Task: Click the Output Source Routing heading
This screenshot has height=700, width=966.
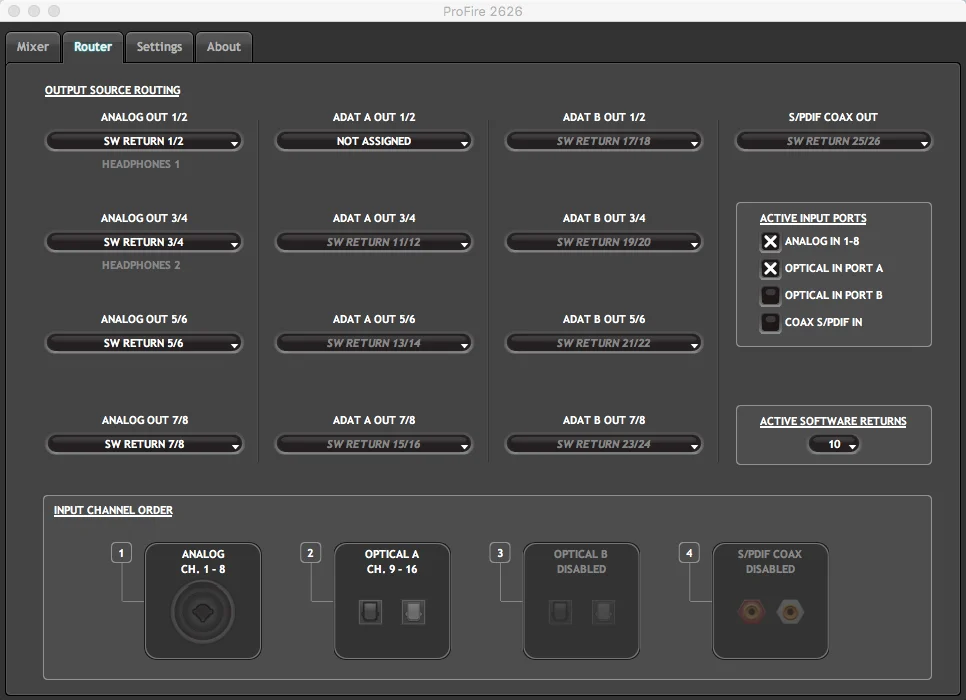Action: (113, 91)
